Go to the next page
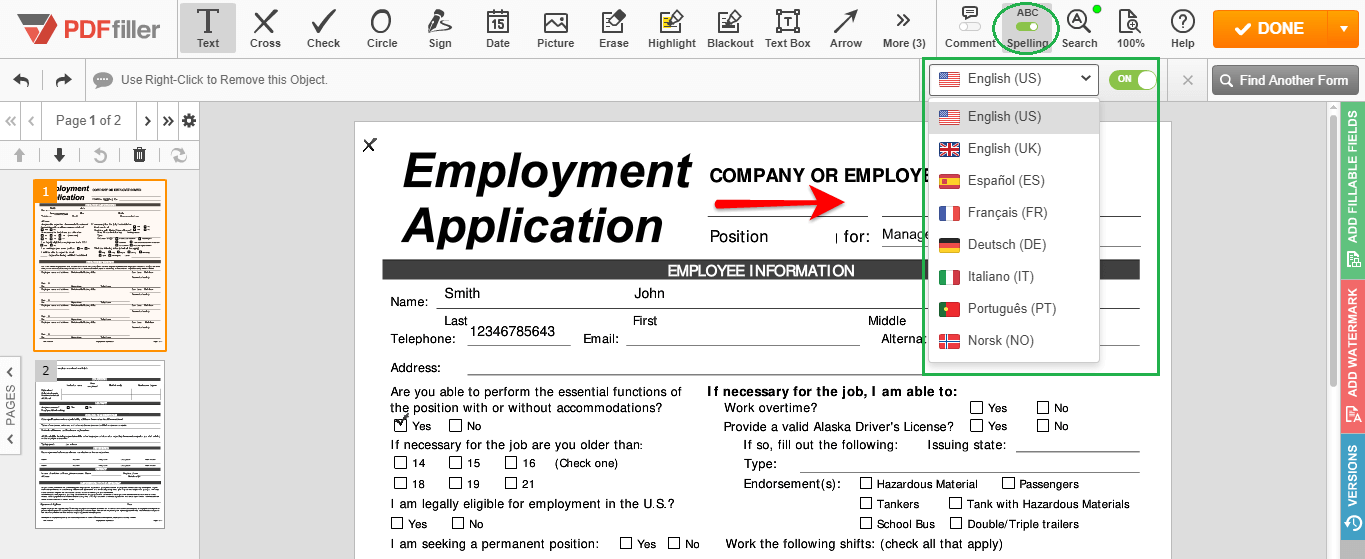This screenshot has height=559, width=1365. pos(148,121)
